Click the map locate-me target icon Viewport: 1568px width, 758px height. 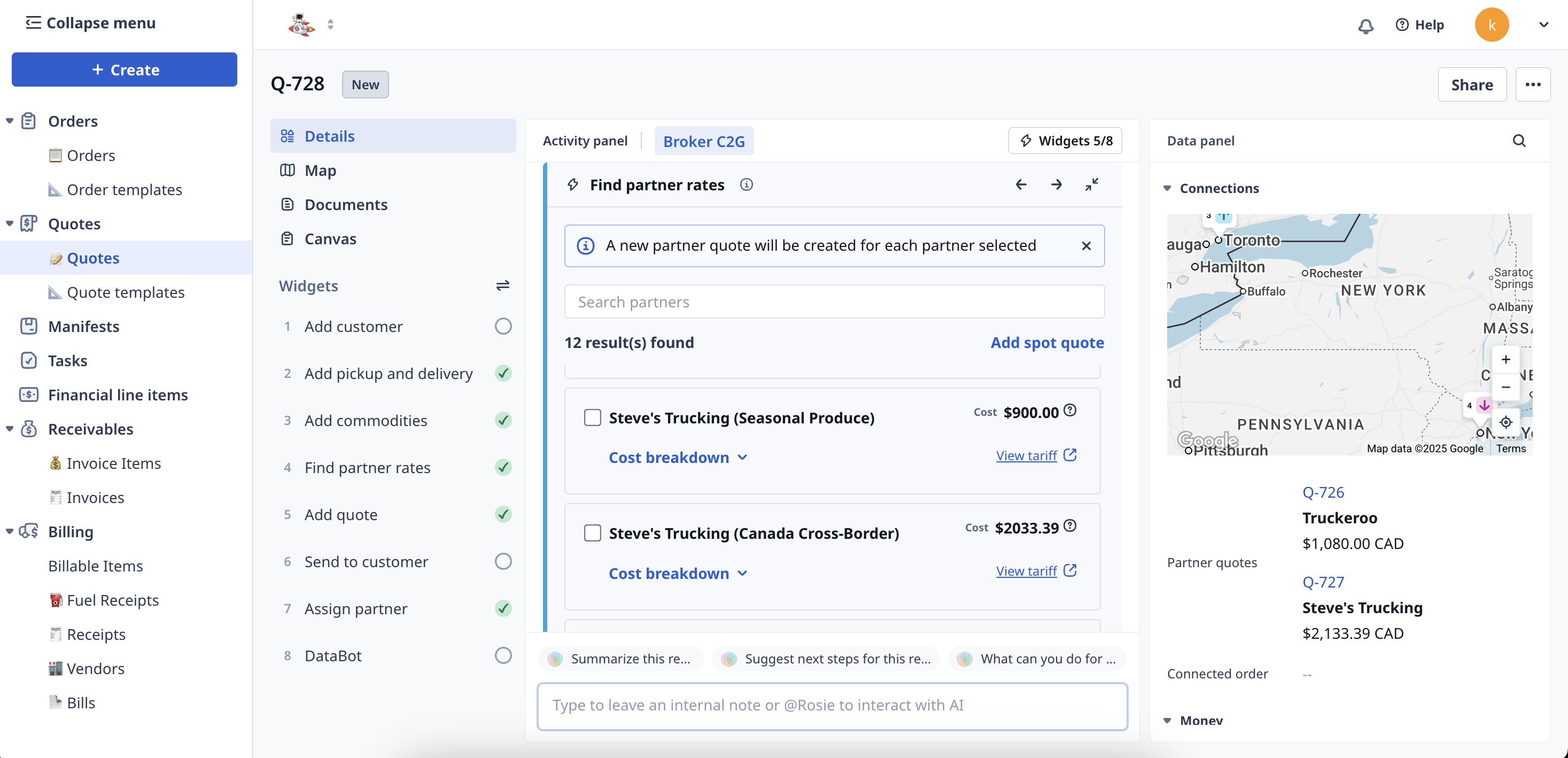pyautogui.click(x=1505, y=422)
